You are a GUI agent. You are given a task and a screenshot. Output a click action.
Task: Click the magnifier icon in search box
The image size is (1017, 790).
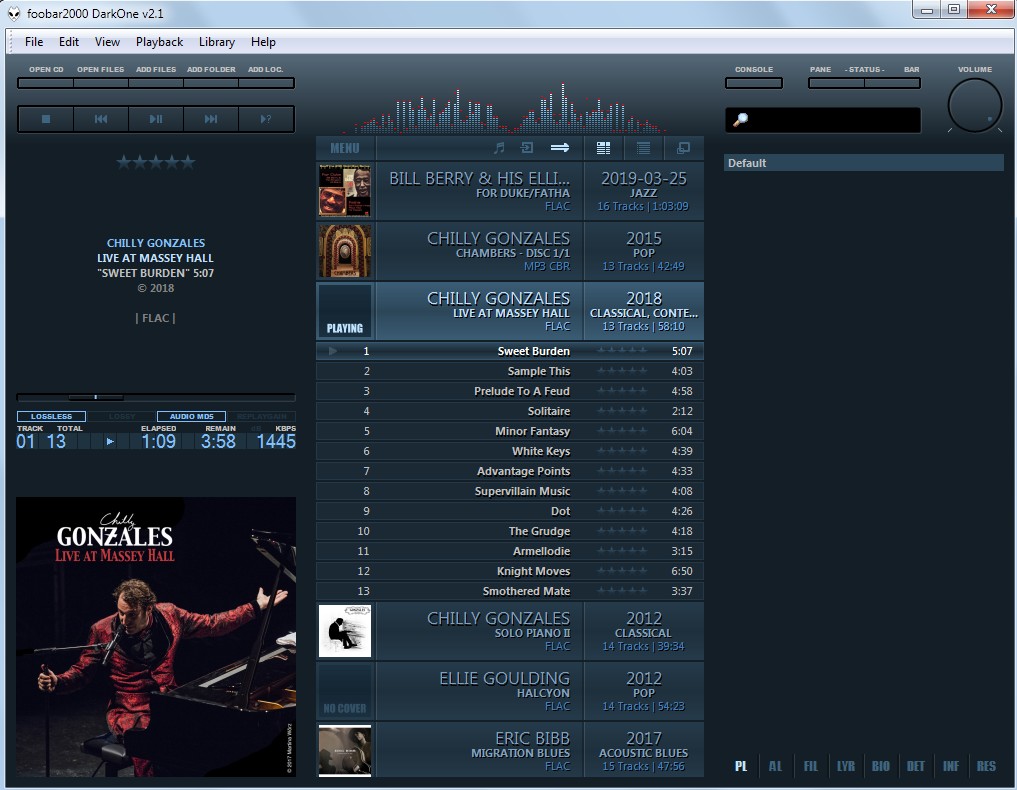[x=740, y=120]
